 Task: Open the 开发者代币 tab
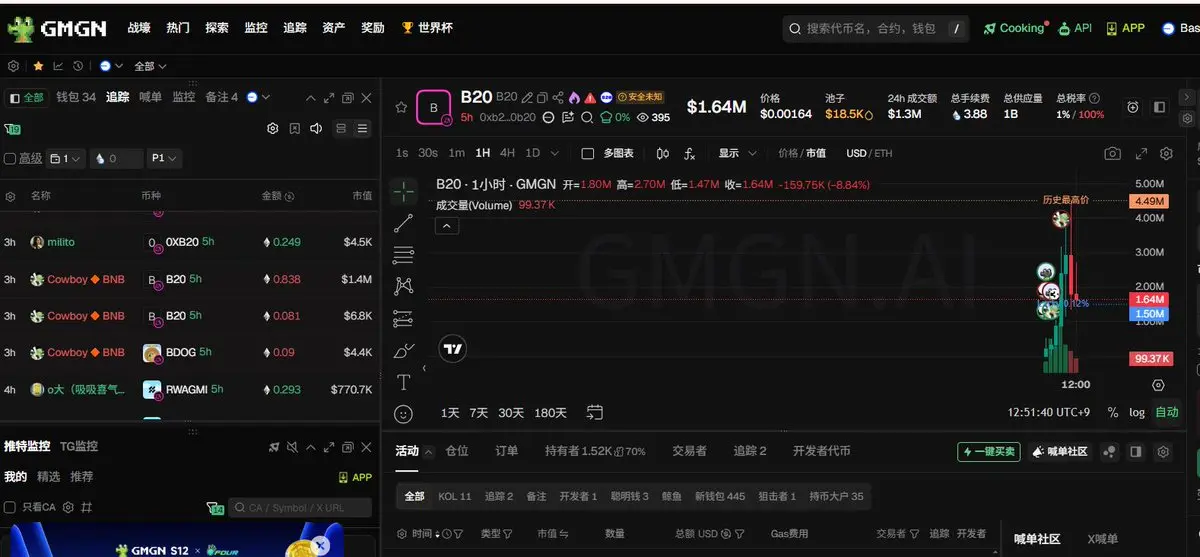821,451
